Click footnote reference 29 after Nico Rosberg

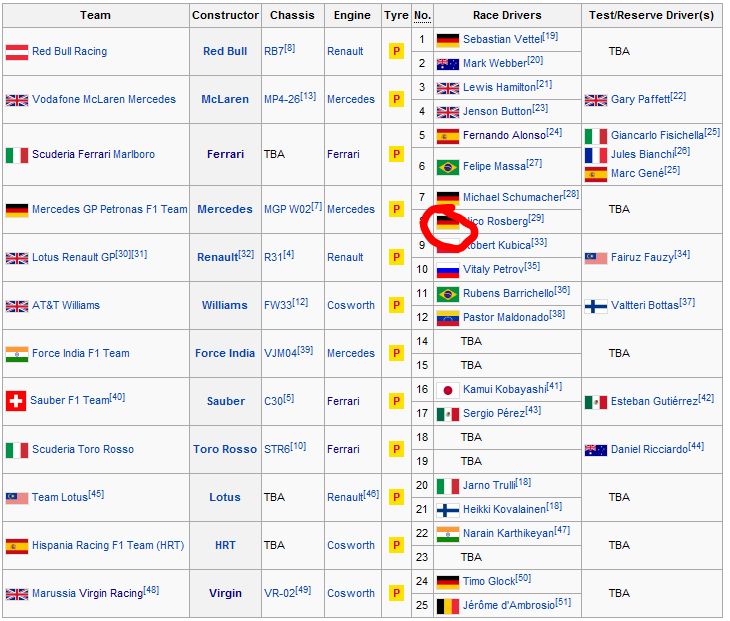[x=536, y=218]
